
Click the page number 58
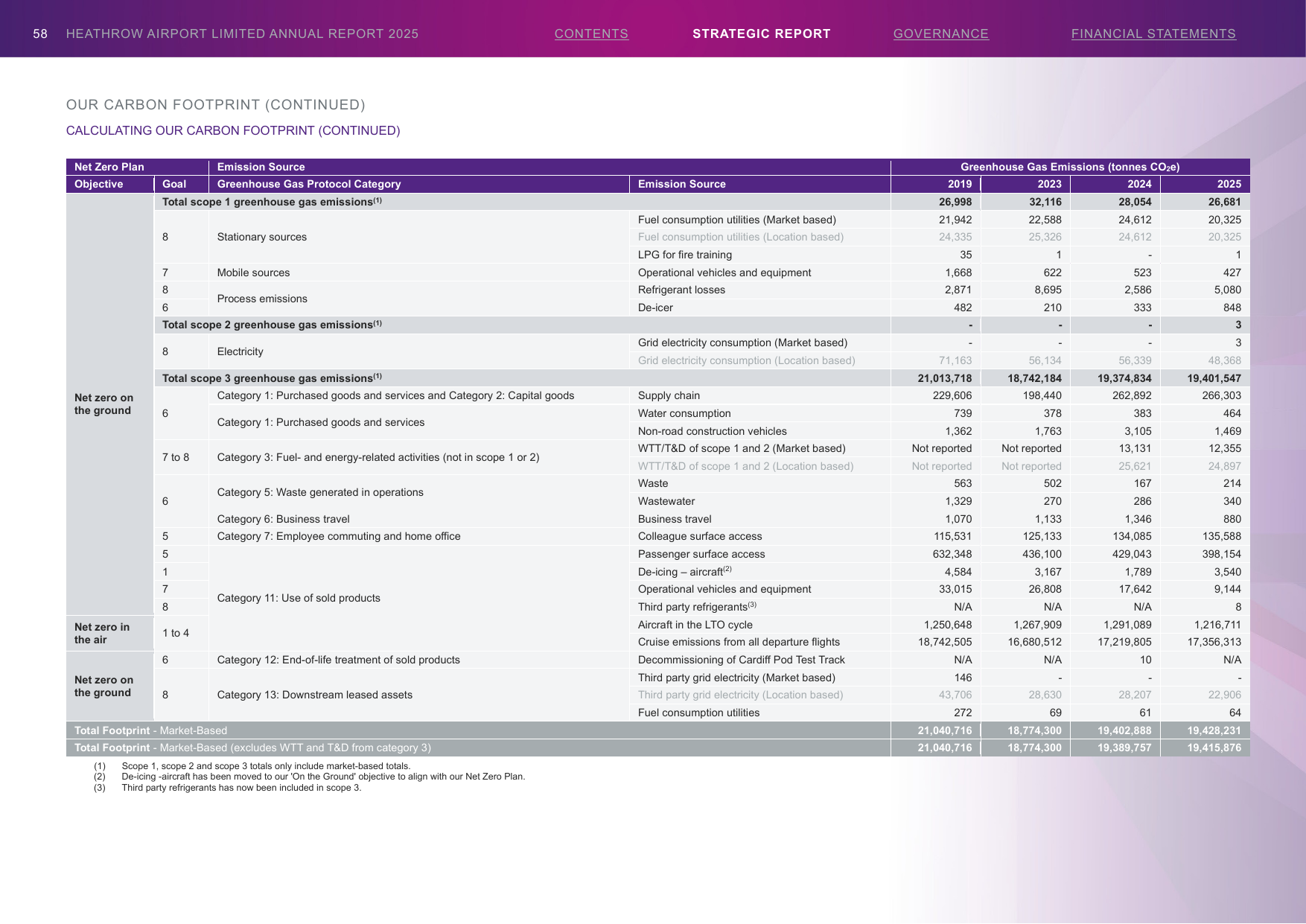[40, 34]
